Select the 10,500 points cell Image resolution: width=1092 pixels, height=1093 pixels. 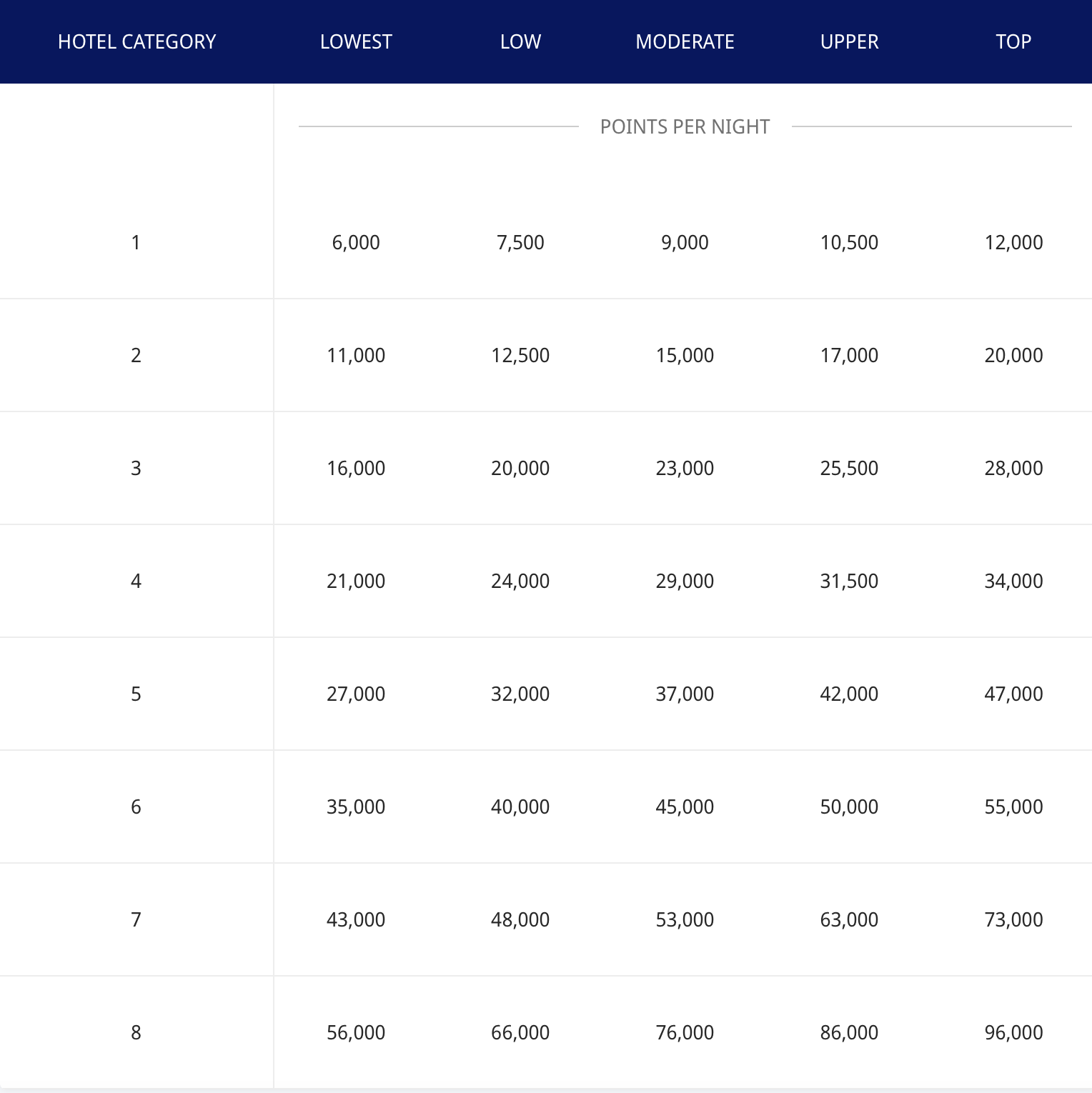(849, 242)
